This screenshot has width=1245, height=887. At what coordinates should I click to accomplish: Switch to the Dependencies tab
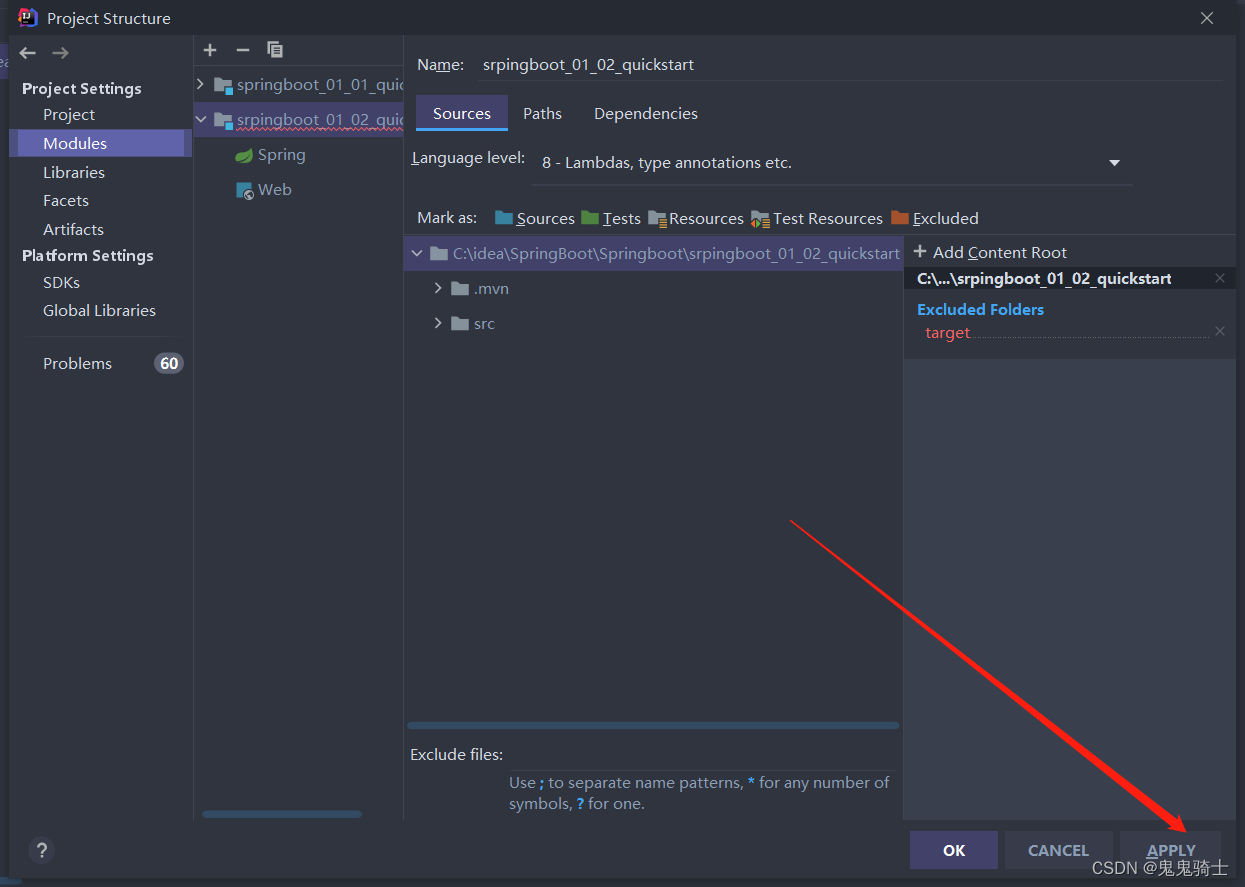point(646,113)
